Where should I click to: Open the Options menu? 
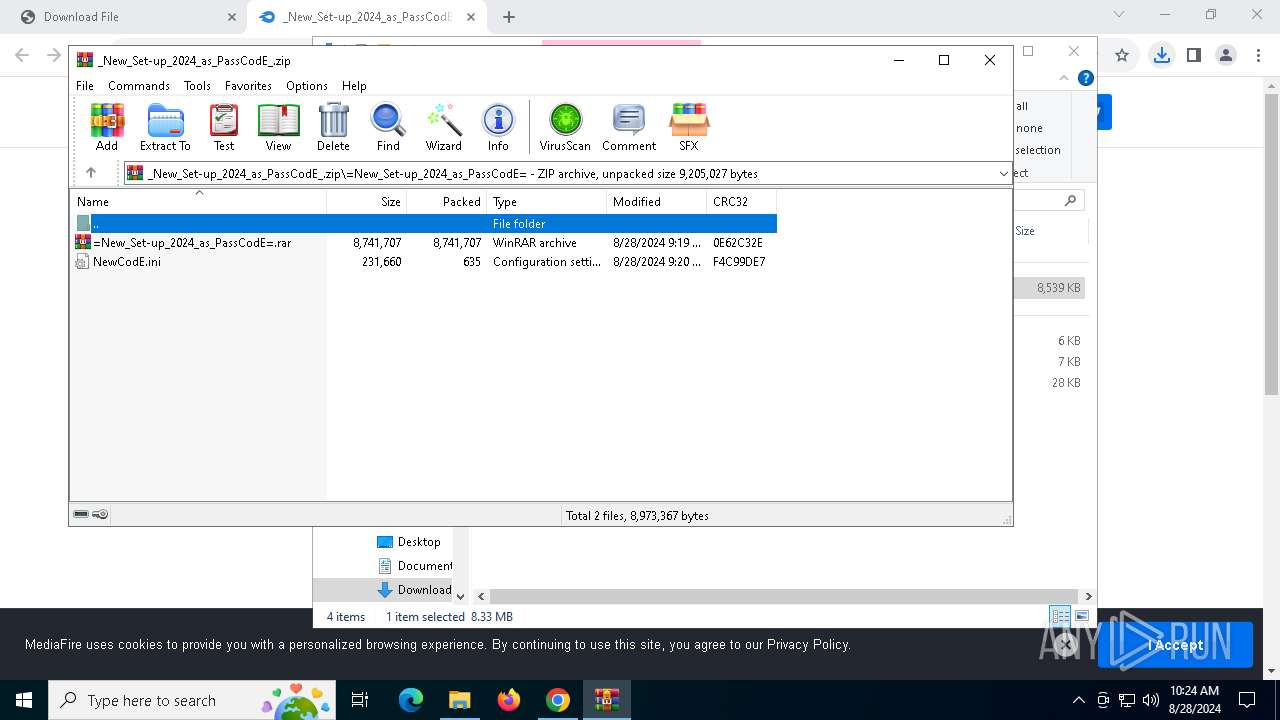307,86
